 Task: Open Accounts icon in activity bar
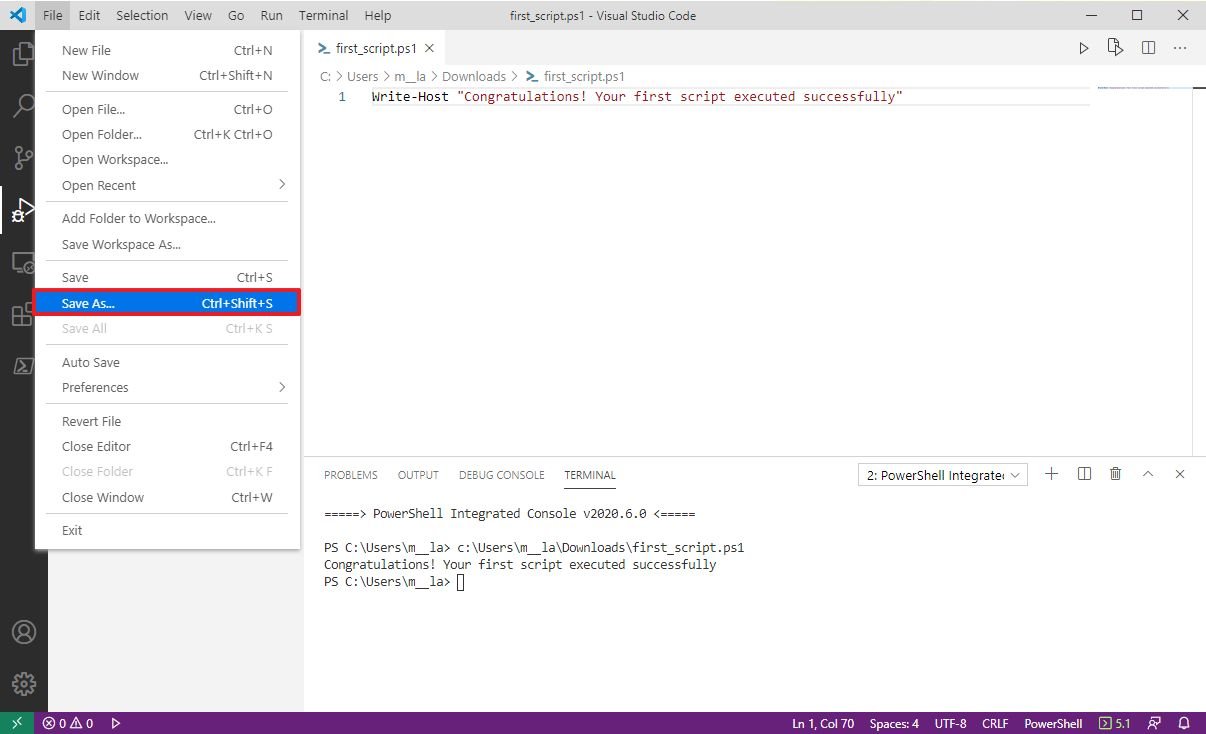tap(23, 632)
